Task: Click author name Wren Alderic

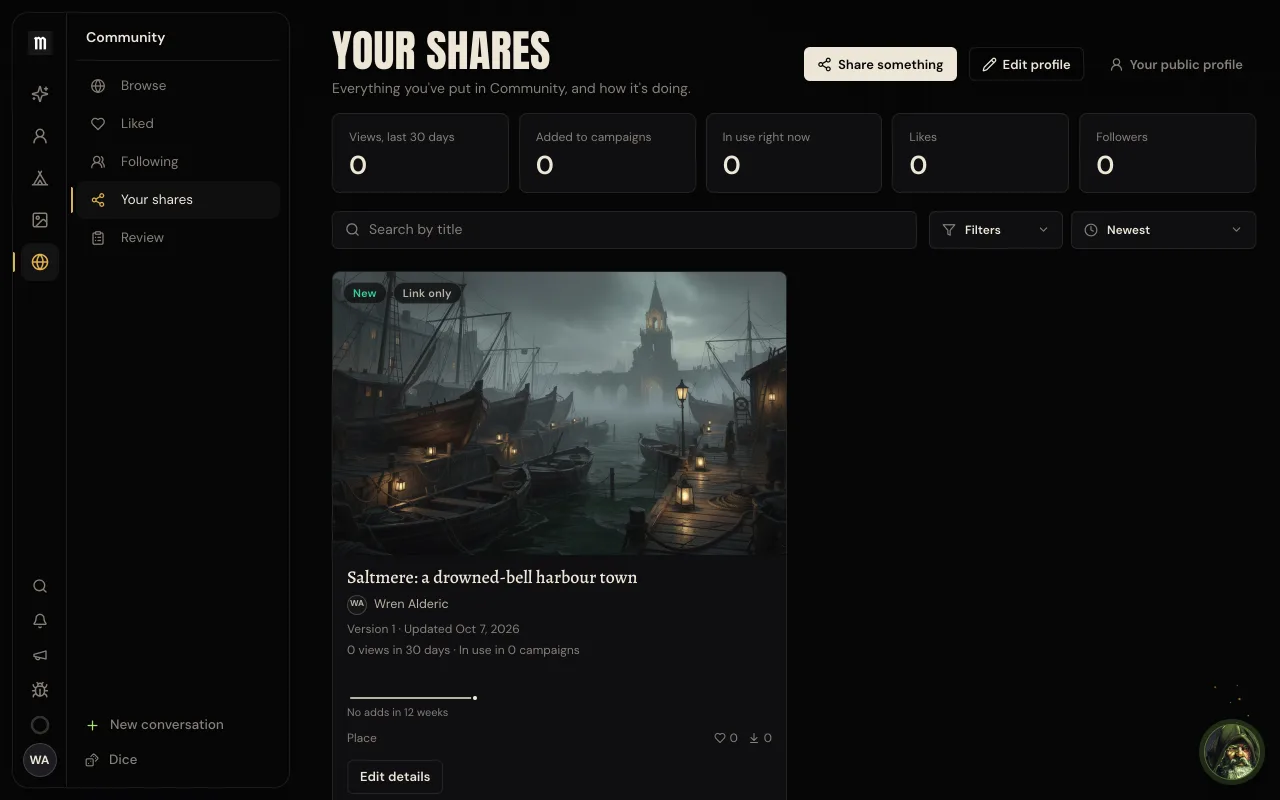Action: click(x=411, y=604)
